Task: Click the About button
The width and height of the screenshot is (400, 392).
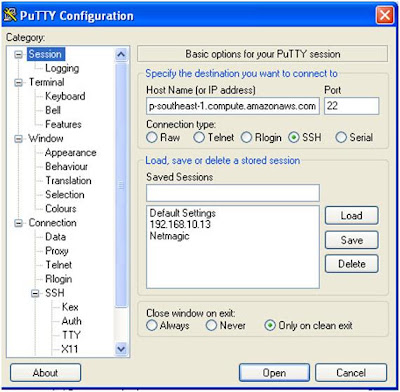Action: pyautogui.click(x=45, y=373)
